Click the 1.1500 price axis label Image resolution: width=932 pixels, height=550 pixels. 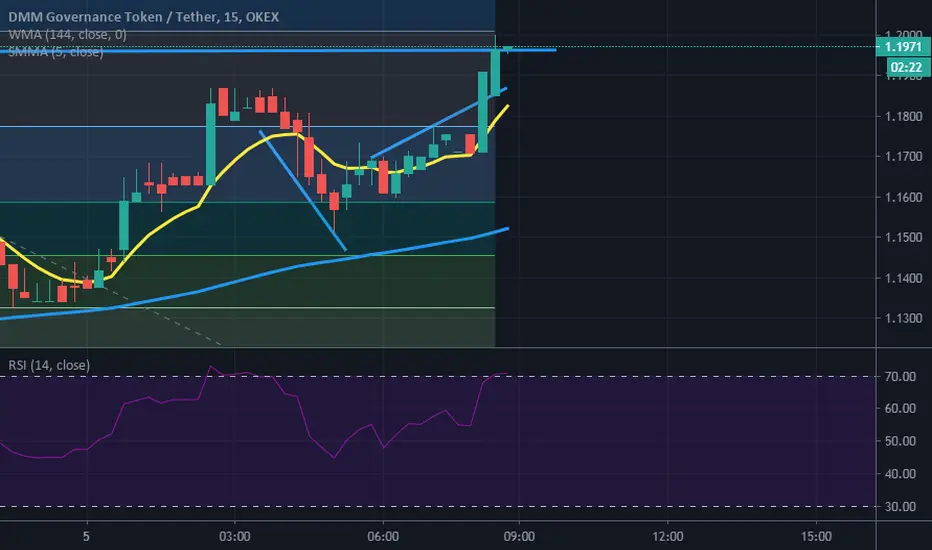[x=903, y=237]
